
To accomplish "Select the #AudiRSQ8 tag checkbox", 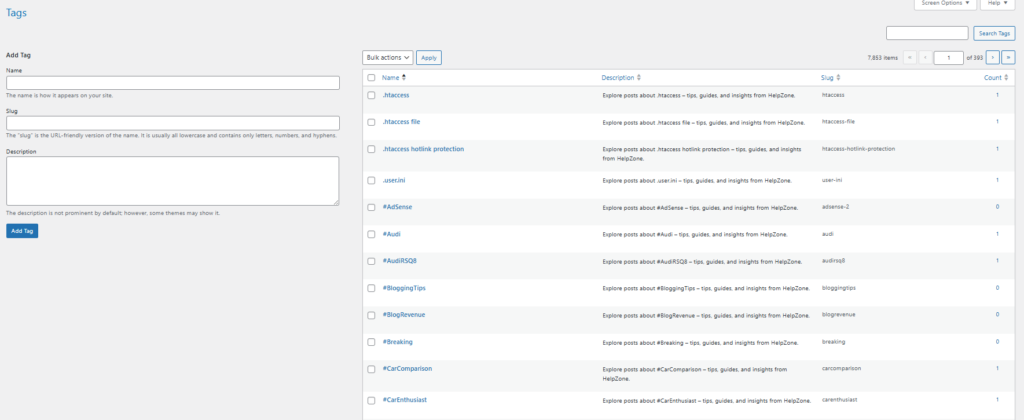I will click(371, 261).
